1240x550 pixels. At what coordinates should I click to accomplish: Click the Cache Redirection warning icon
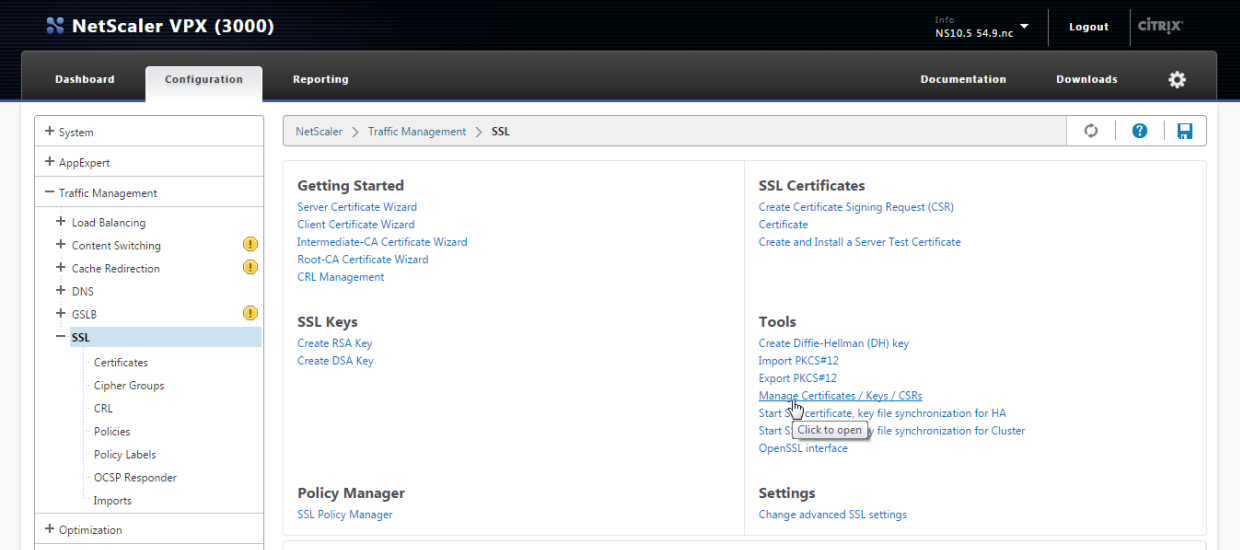pos(250,268)
